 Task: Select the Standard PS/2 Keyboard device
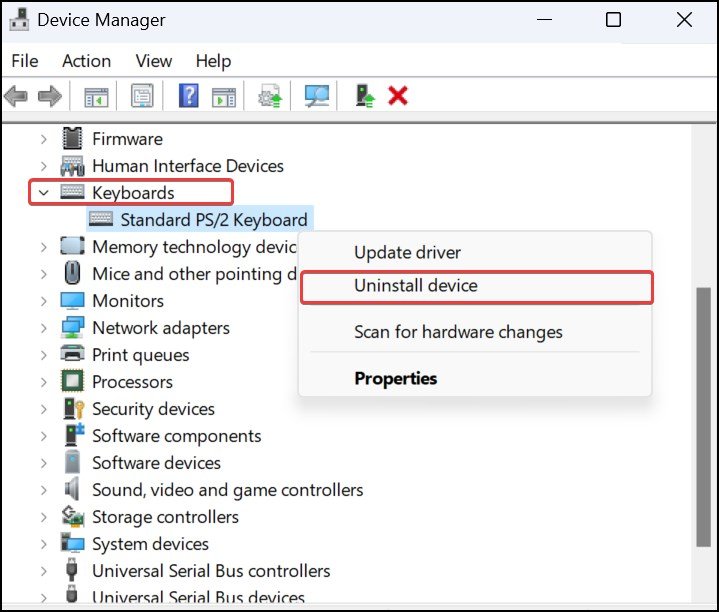(x=213, y=220)
